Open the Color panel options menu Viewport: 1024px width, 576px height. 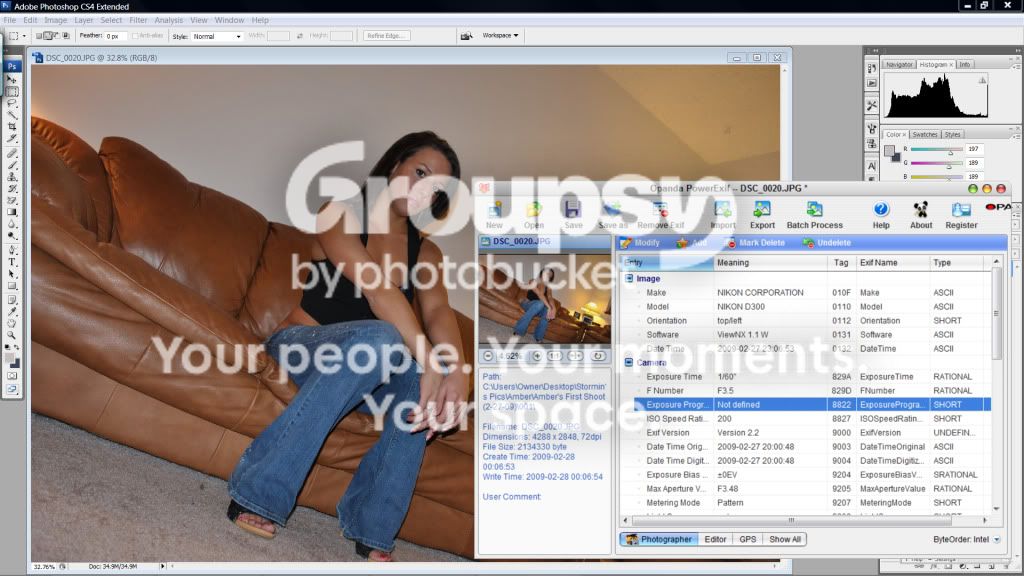(x=1016, y=135)
